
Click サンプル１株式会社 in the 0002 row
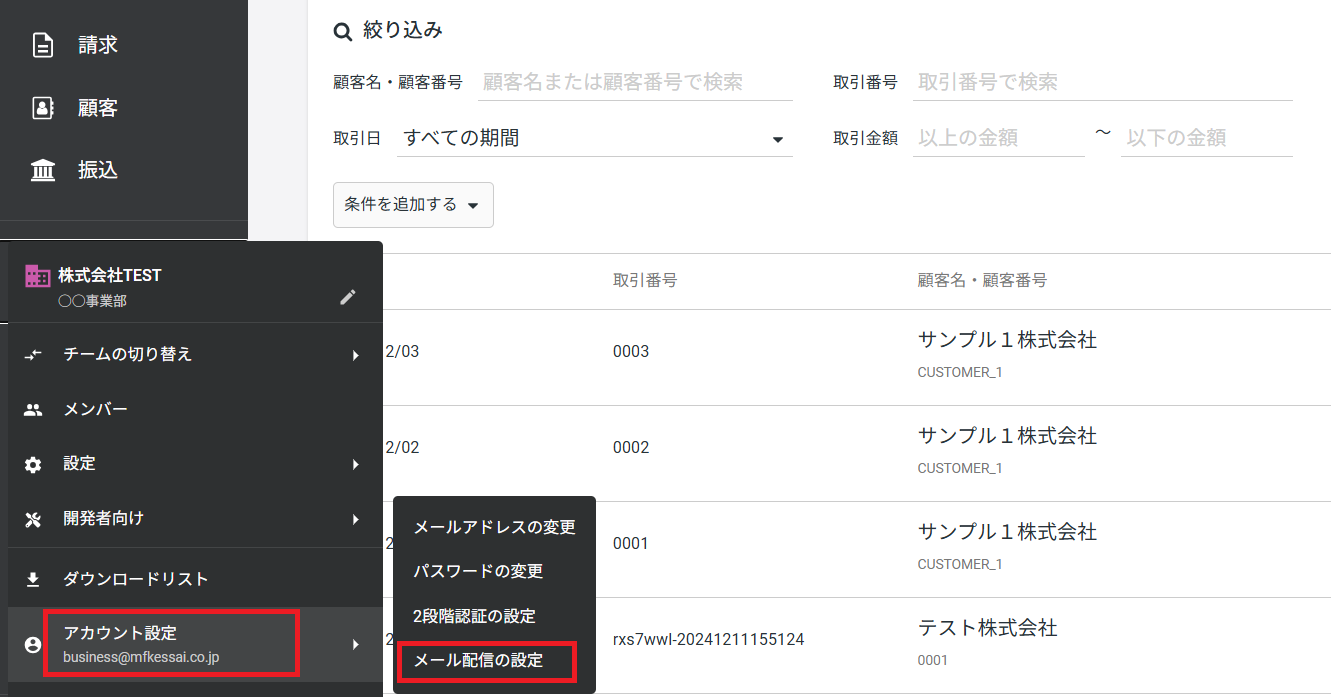click(1007, 437)
